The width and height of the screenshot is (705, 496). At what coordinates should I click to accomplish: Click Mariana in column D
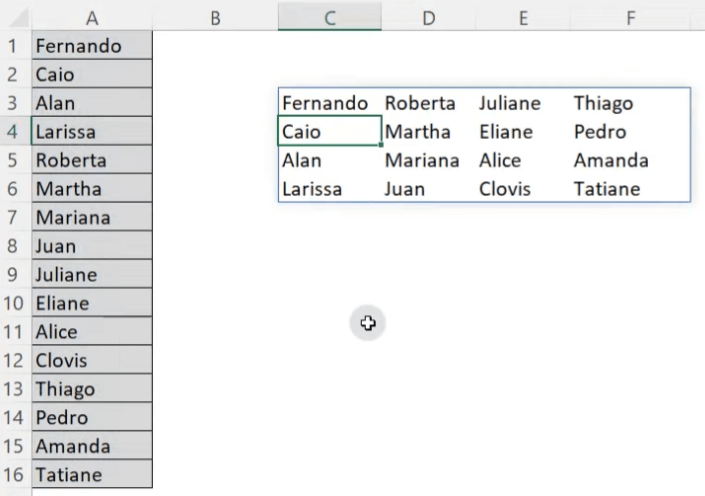tap(428, 160)
